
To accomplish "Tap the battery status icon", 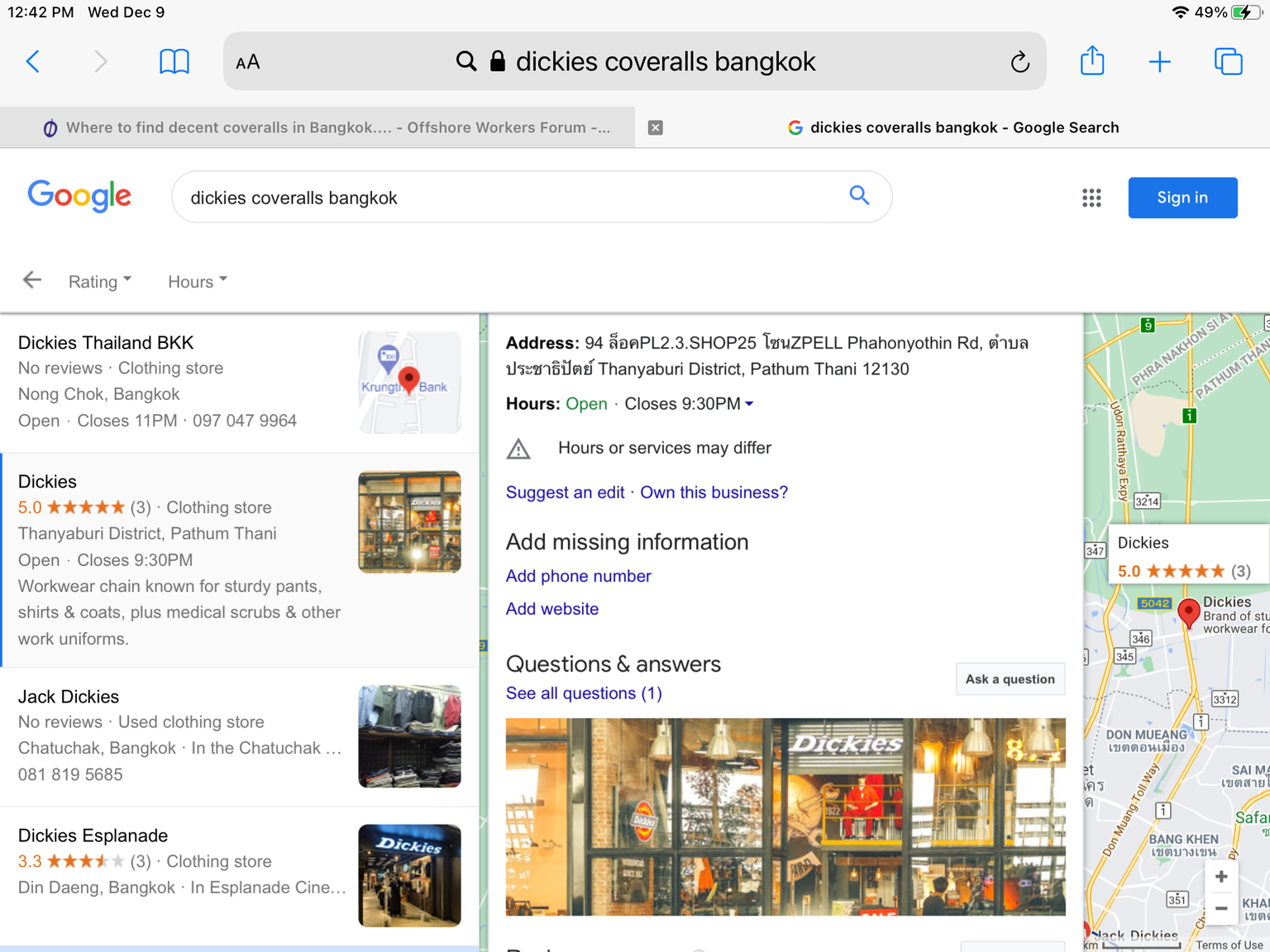I will coord(1245,12).
